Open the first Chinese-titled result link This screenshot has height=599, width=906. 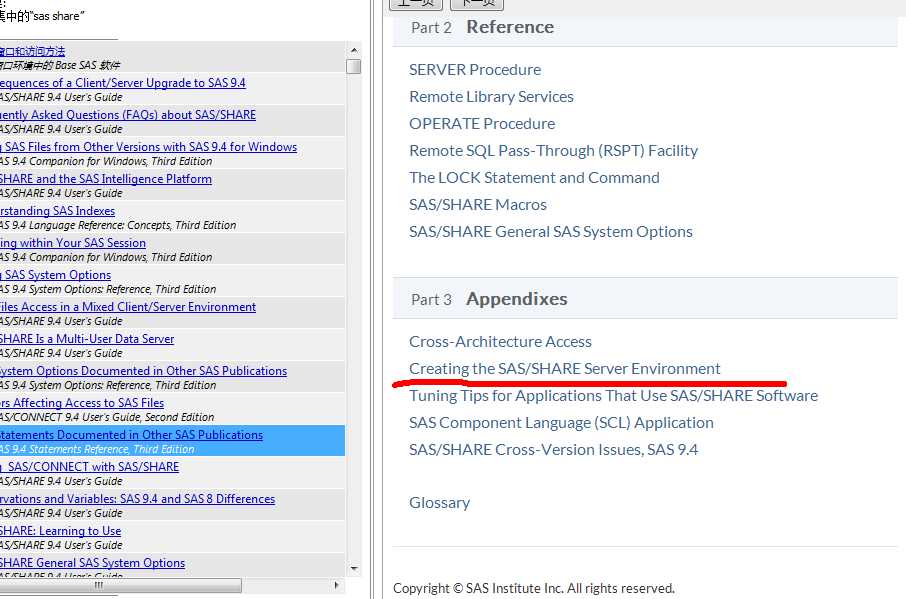(32, 51)
